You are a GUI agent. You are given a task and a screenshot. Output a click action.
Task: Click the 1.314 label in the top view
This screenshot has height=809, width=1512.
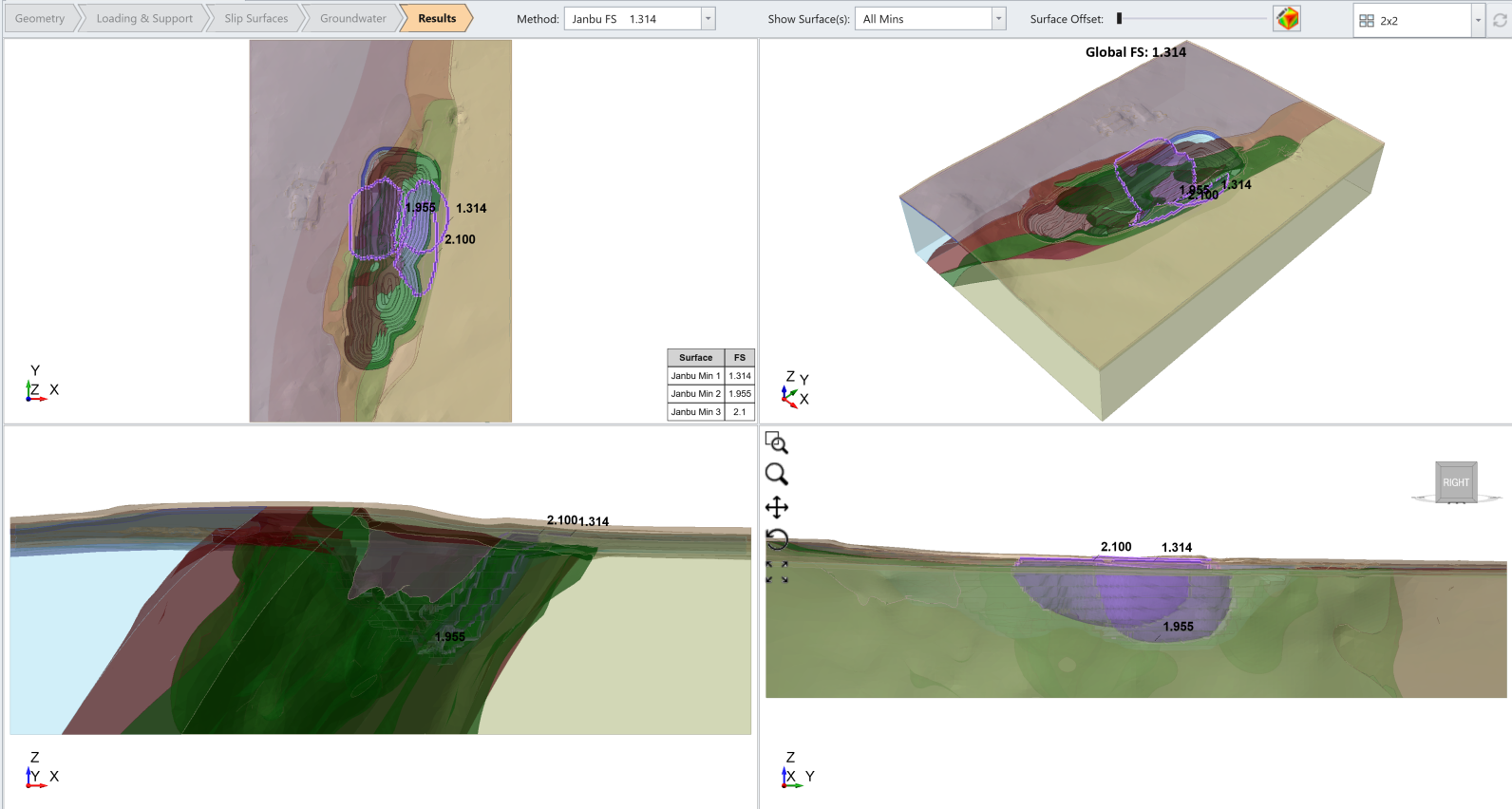click(471, 208)
